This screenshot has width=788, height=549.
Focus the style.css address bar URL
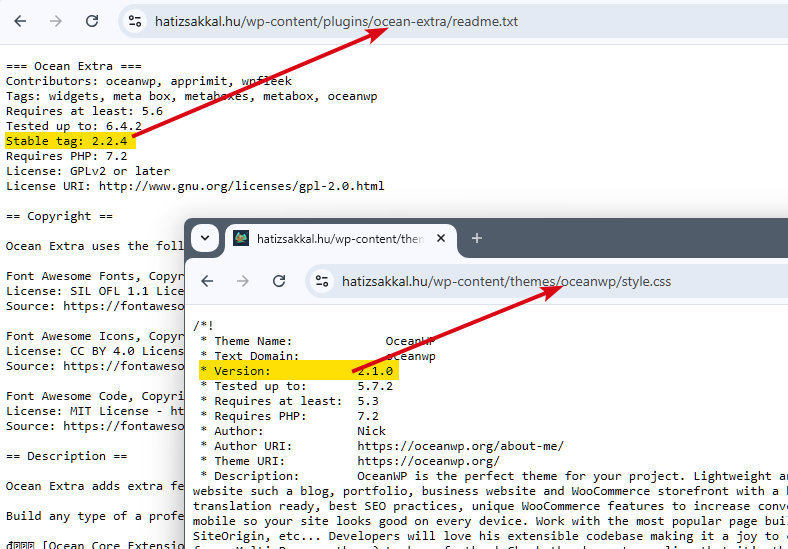coord(506,282)
